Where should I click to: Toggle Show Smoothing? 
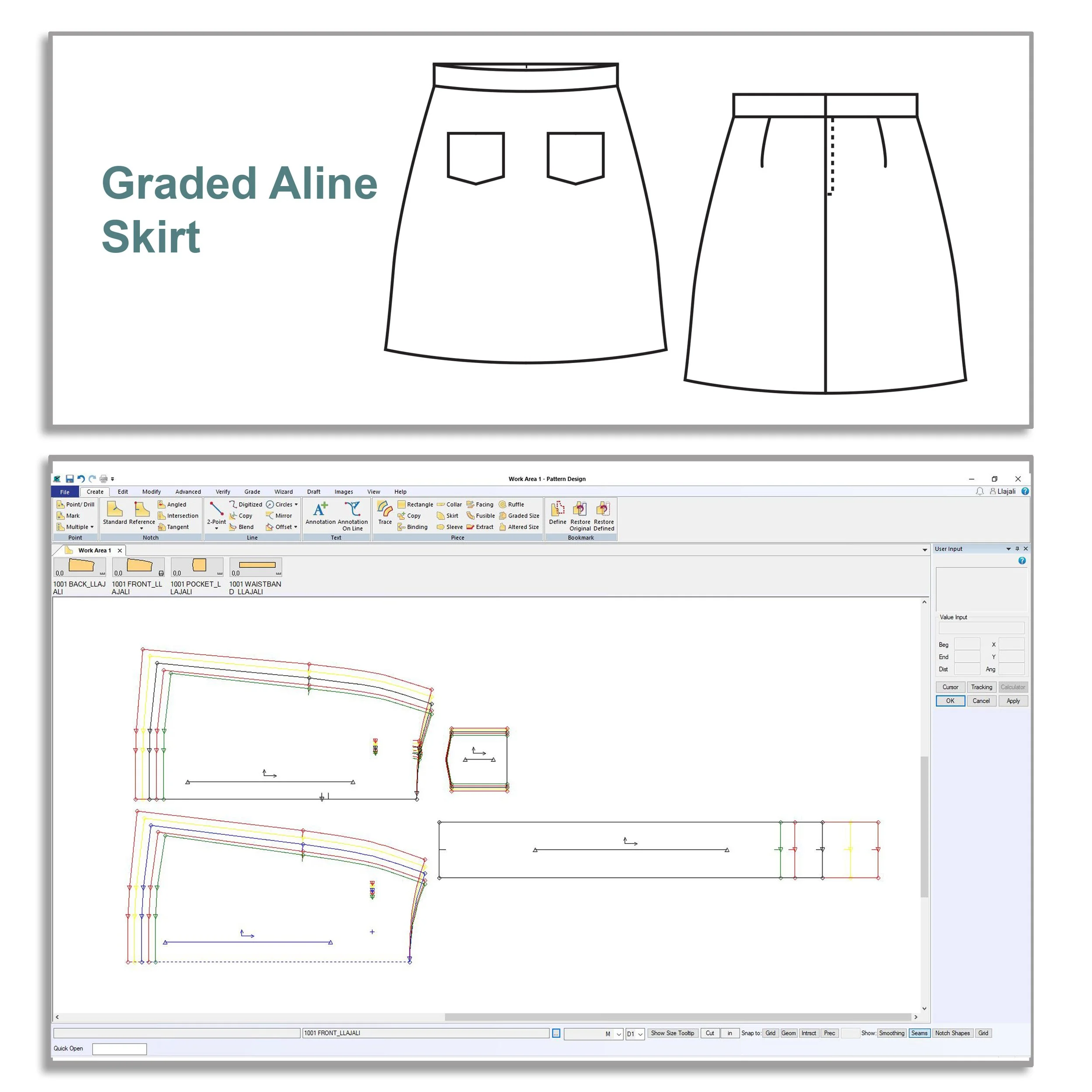click(892, 1033)
